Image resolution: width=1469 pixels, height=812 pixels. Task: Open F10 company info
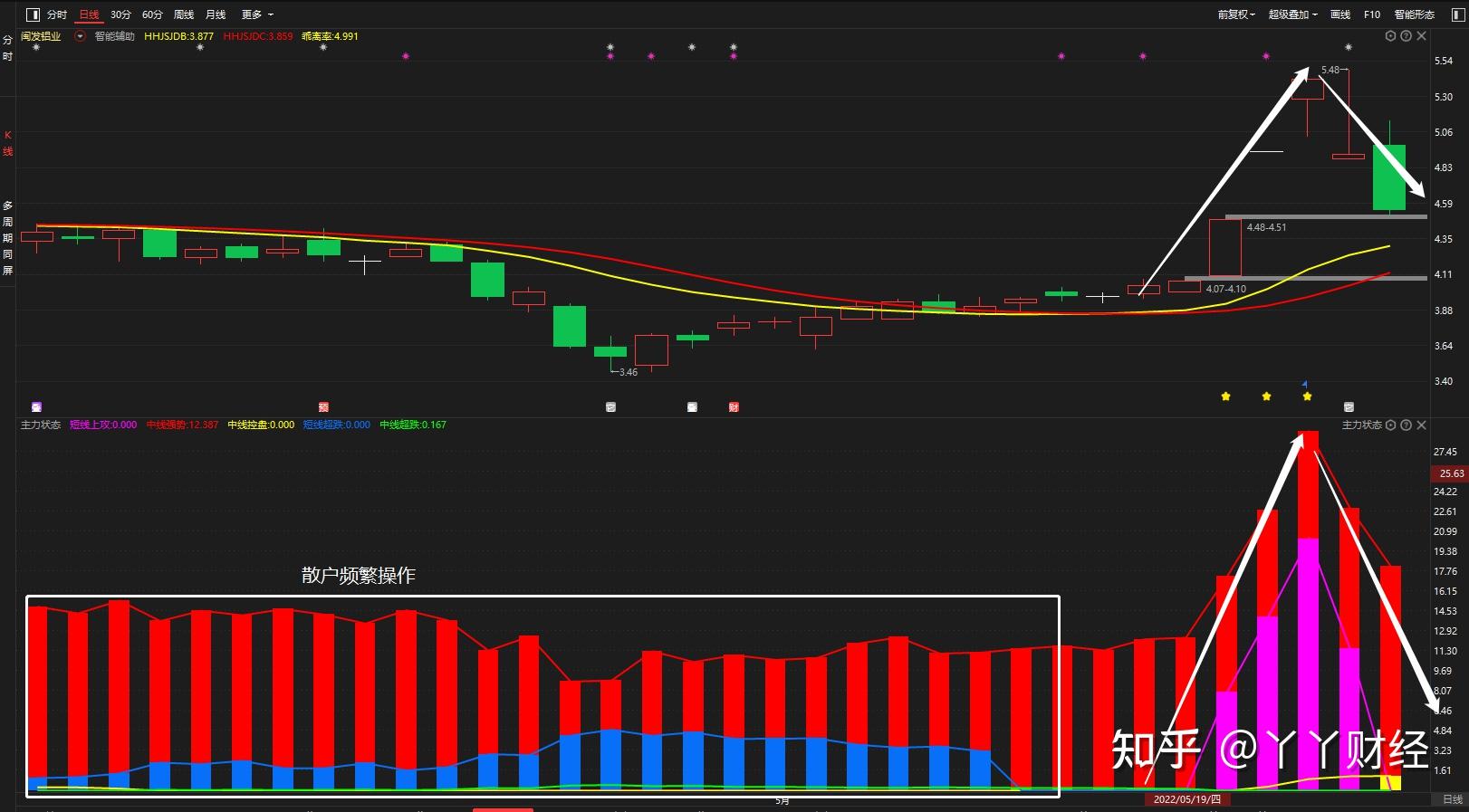(x=1372, y=14)
